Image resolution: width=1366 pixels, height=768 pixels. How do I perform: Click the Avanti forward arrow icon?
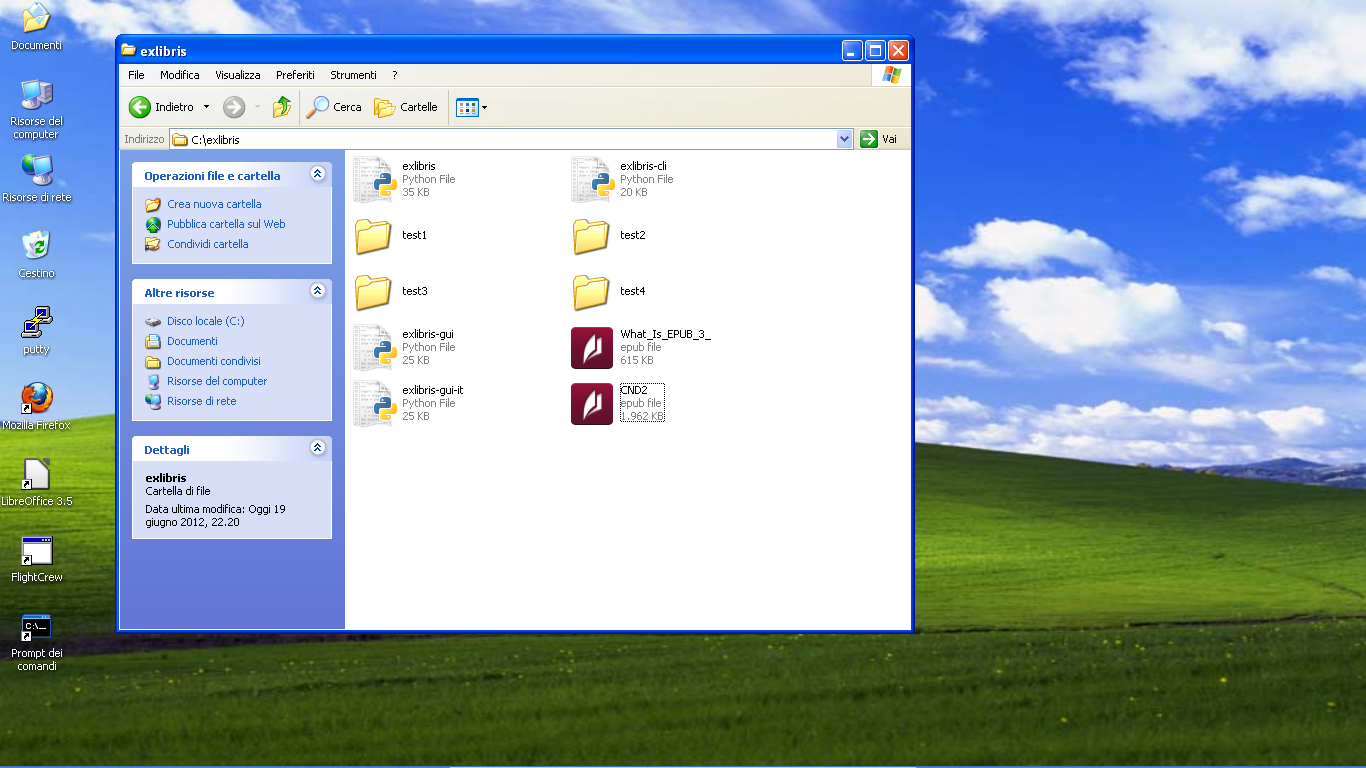point(234,107)
